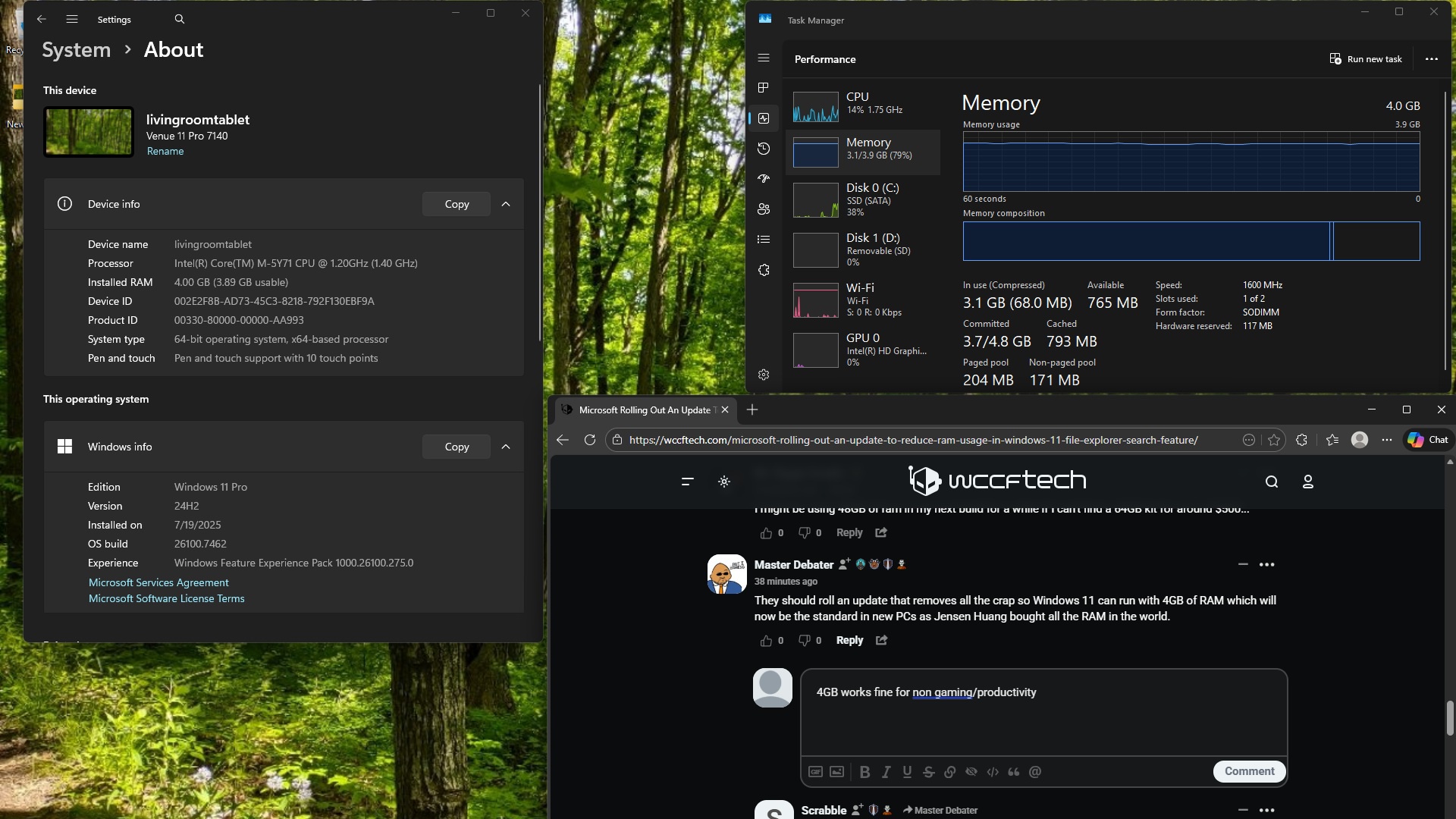Collapse Scrabble's comment thread
1456x819 pixels.
click(x=1243, y=810)
